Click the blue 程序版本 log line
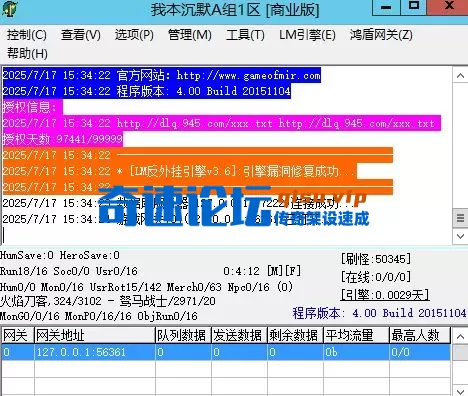The image size is (468, 396). [x=147, y=91]
